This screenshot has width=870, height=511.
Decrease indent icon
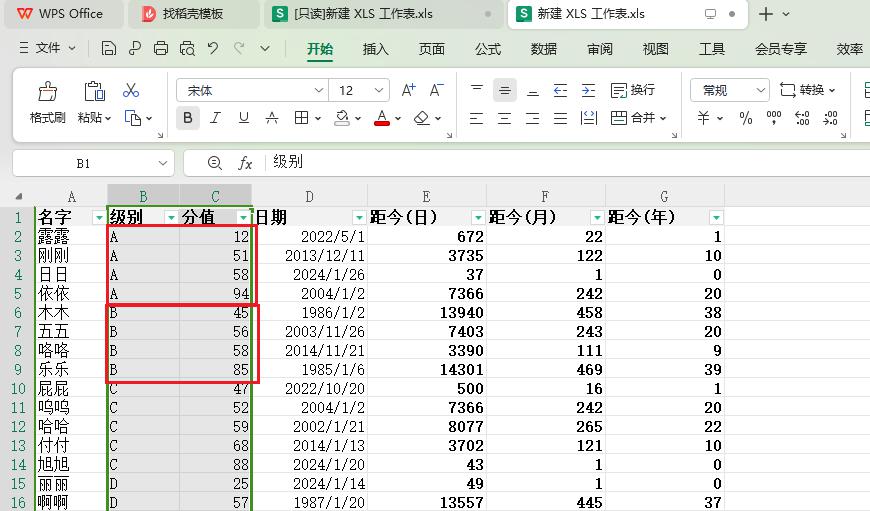tap(560, 90)
